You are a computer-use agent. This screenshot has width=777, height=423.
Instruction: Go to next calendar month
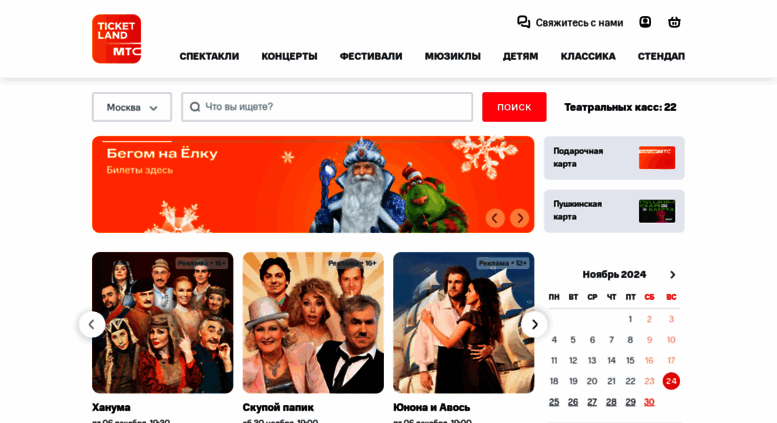pos(672,274)
